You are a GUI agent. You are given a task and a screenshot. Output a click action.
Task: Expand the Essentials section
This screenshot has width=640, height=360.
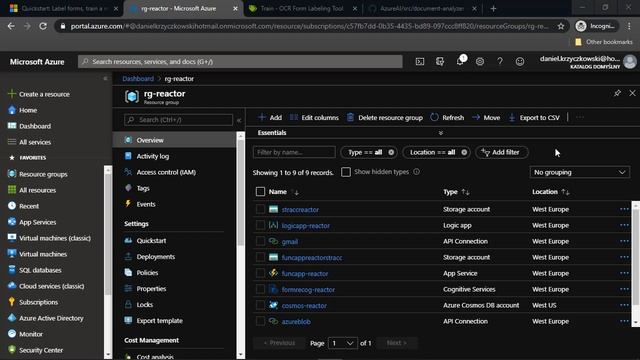440,133
